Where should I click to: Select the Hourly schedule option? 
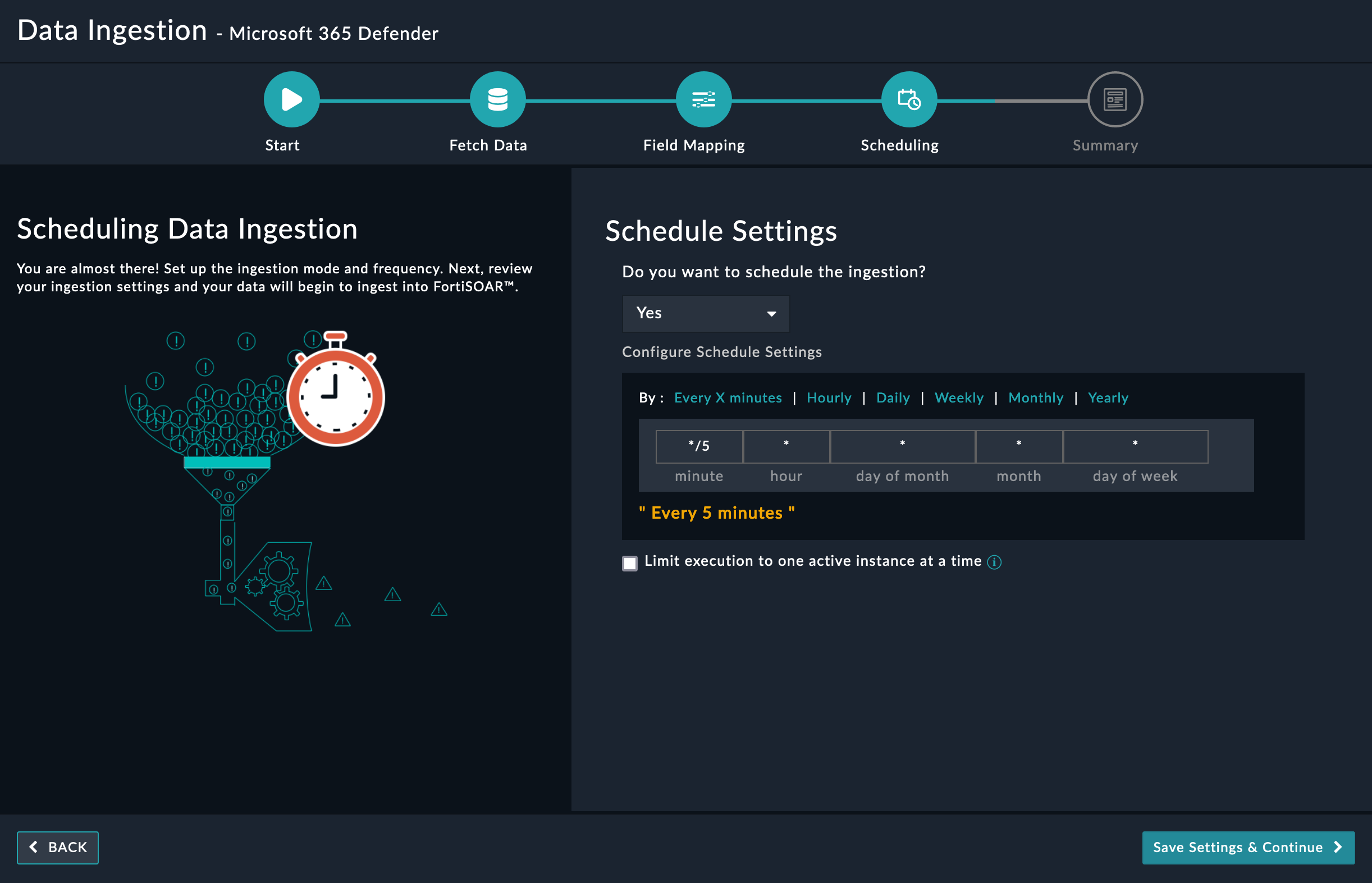tap(829, 397)
